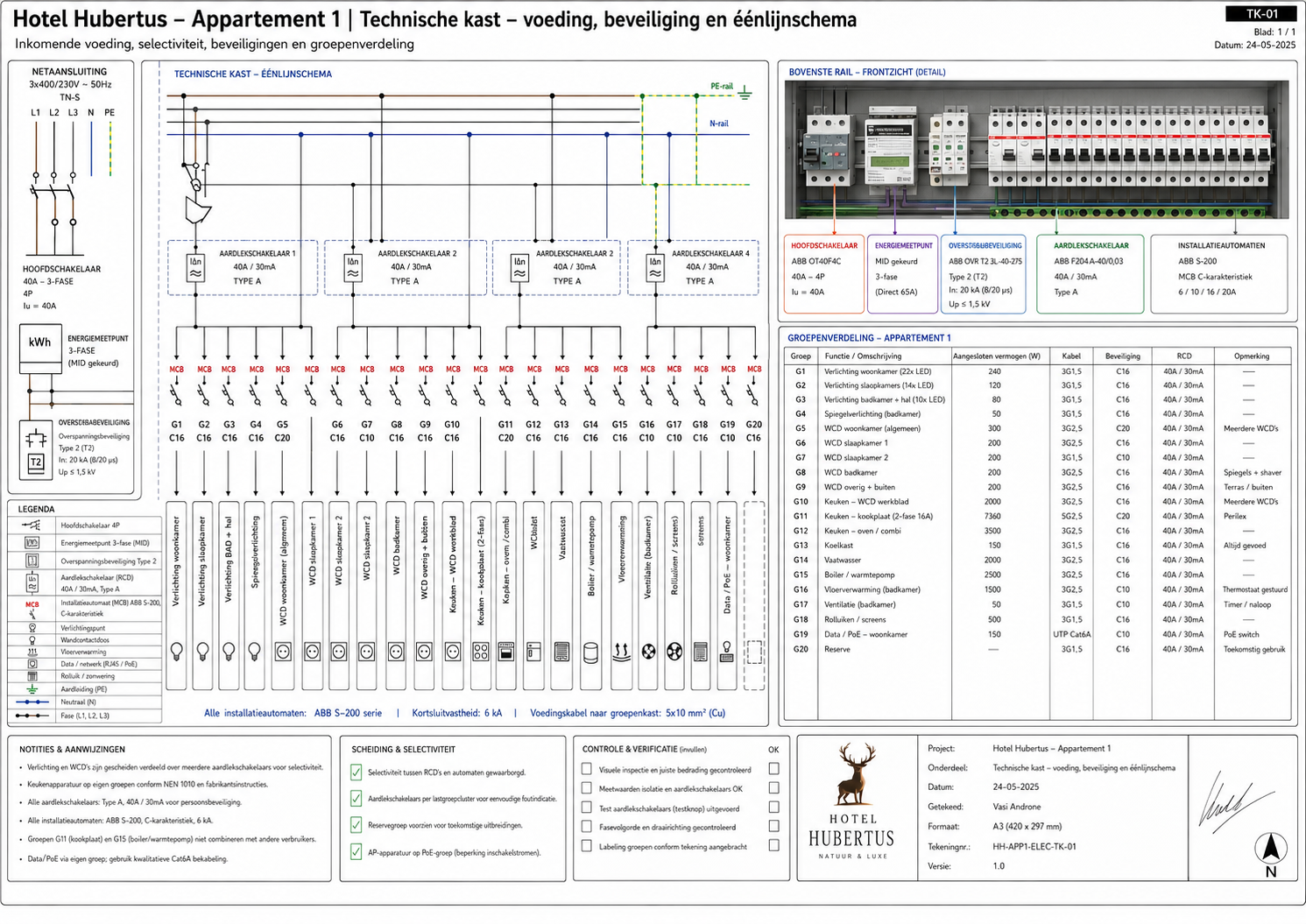Tick the OK column box for Labeling groepen row
This screenshot has width=1306, height=924.
point(773,845)
